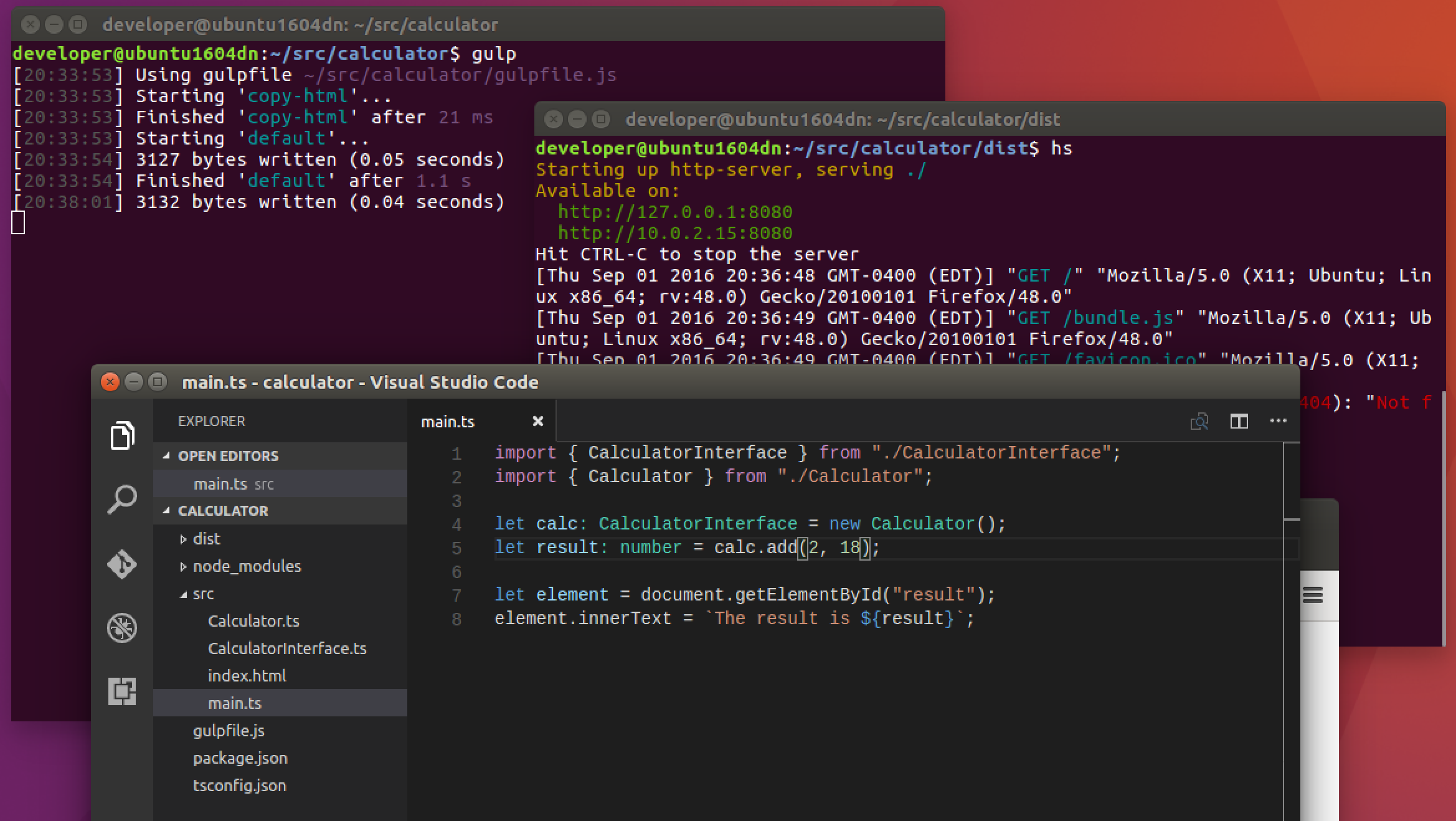The height and width of the screenshot is (821, 1456).
Task: Expand the node_modules folder
Action: click(247, 566)
